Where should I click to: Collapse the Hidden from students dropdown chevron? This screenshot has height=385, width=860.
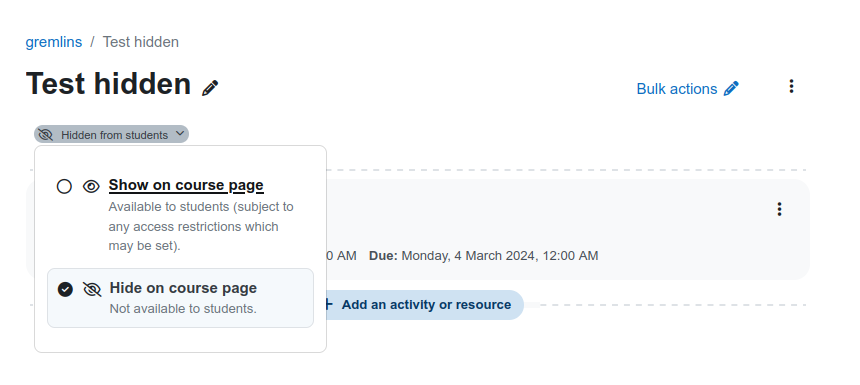179,134
